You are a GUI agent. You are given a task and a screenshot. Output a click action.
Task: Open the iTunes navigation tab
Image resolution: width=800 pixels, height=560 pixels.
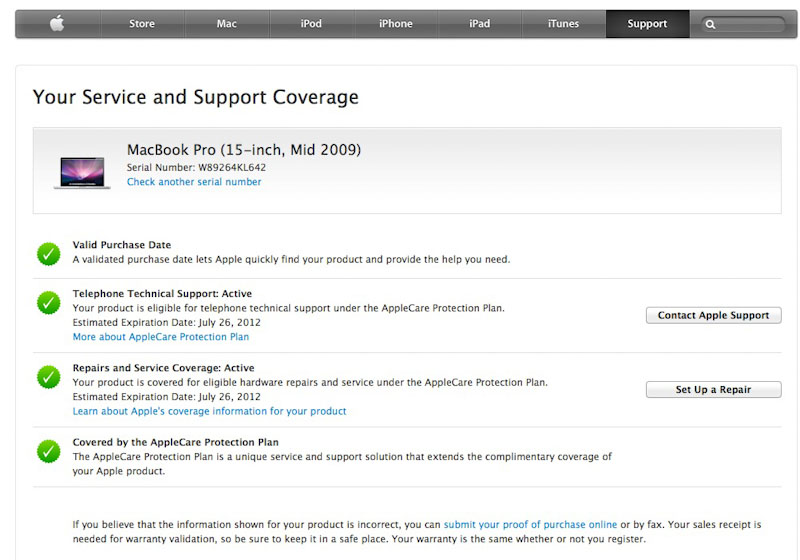(x=564, y=24)
